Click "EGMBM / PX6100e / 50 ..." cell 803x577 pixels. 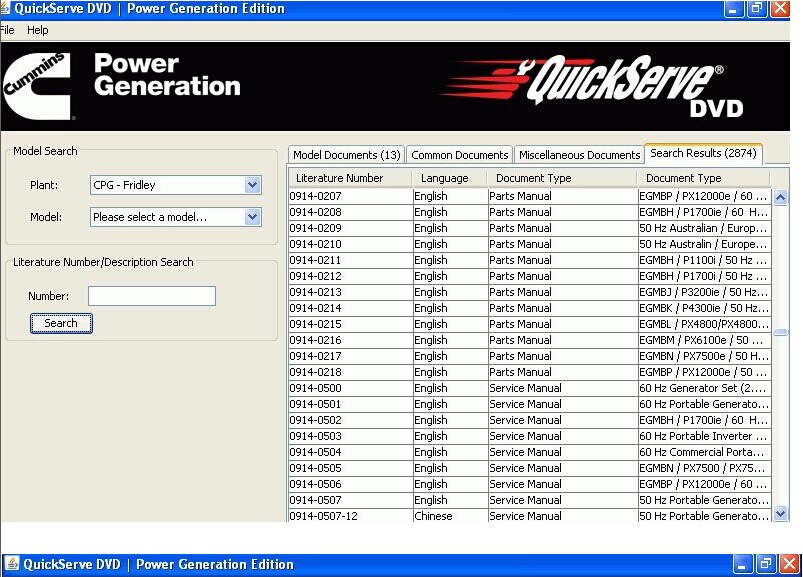tap(704, 340)
